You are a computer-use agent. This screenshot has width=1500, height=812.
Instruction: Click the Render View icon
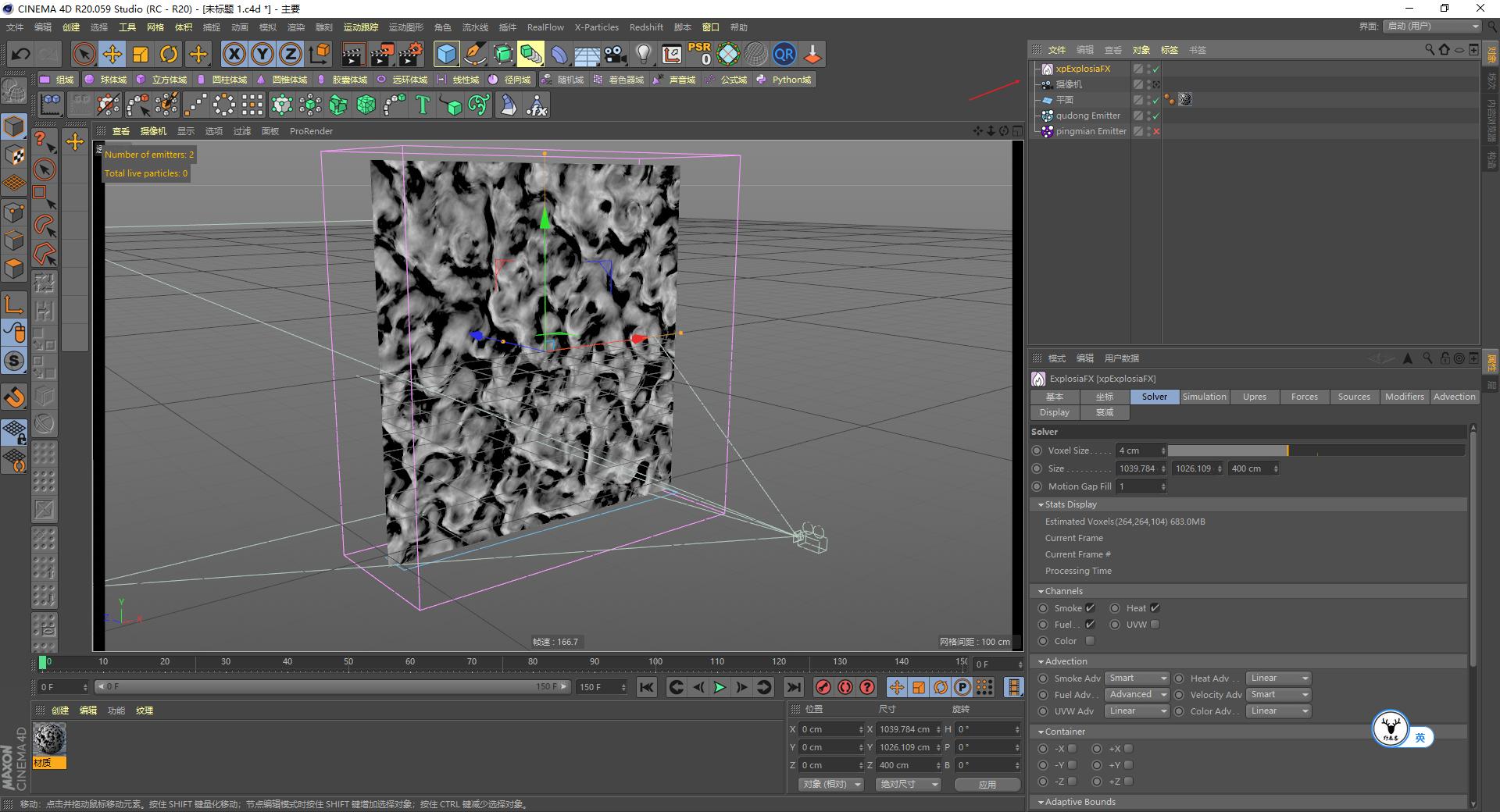352,54
